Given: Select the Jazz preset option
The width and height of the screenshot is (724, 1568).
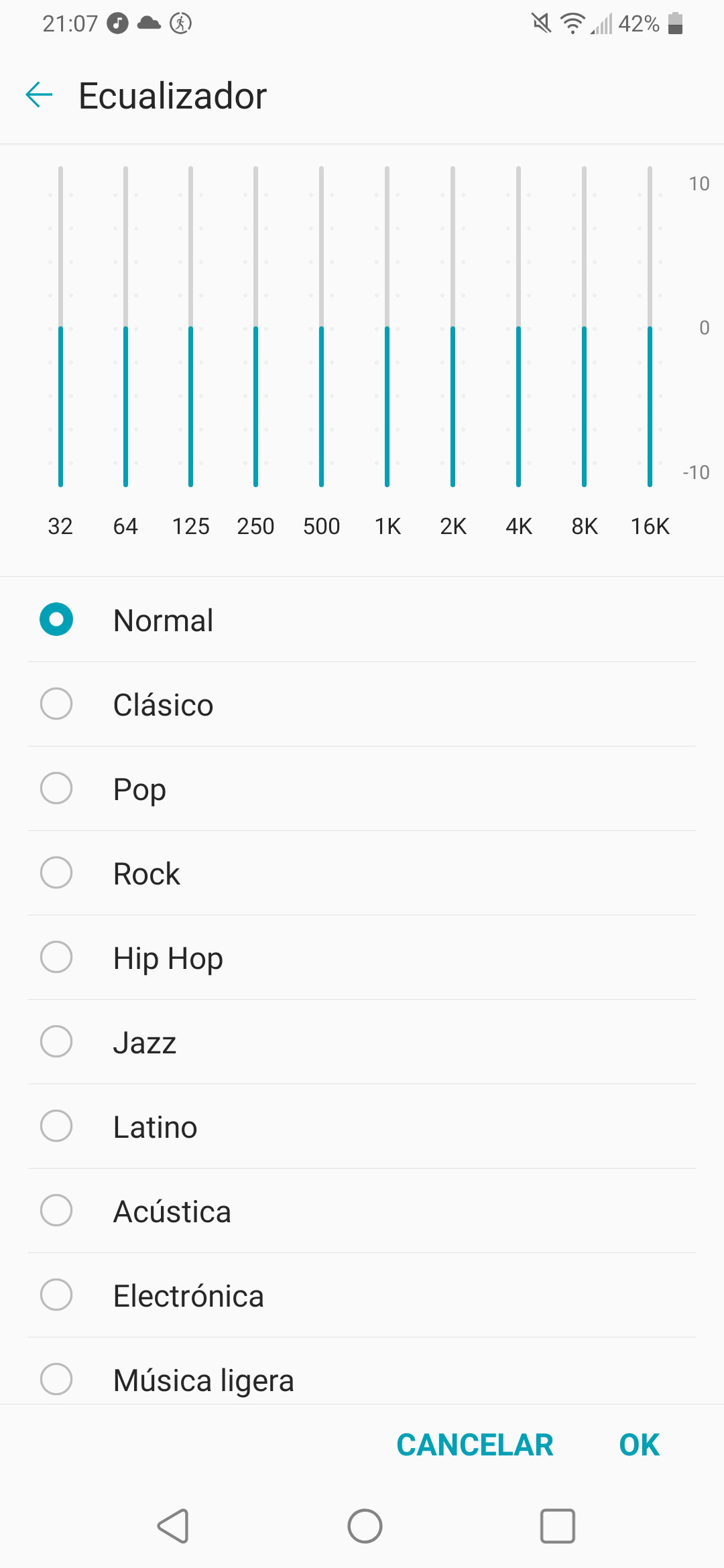Looking at the screenshot, I should click(362, 1042).
